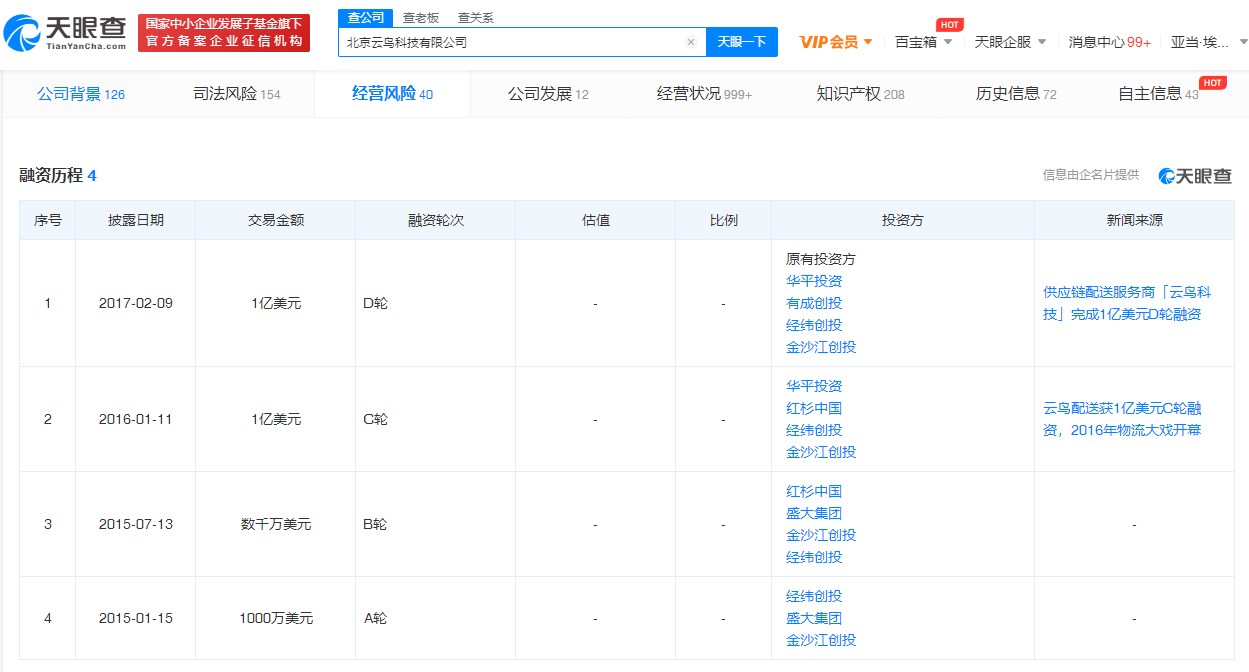Open the 公司发展 tab
This screenshot has height=672, width=1249.
(x=548, y=94)
